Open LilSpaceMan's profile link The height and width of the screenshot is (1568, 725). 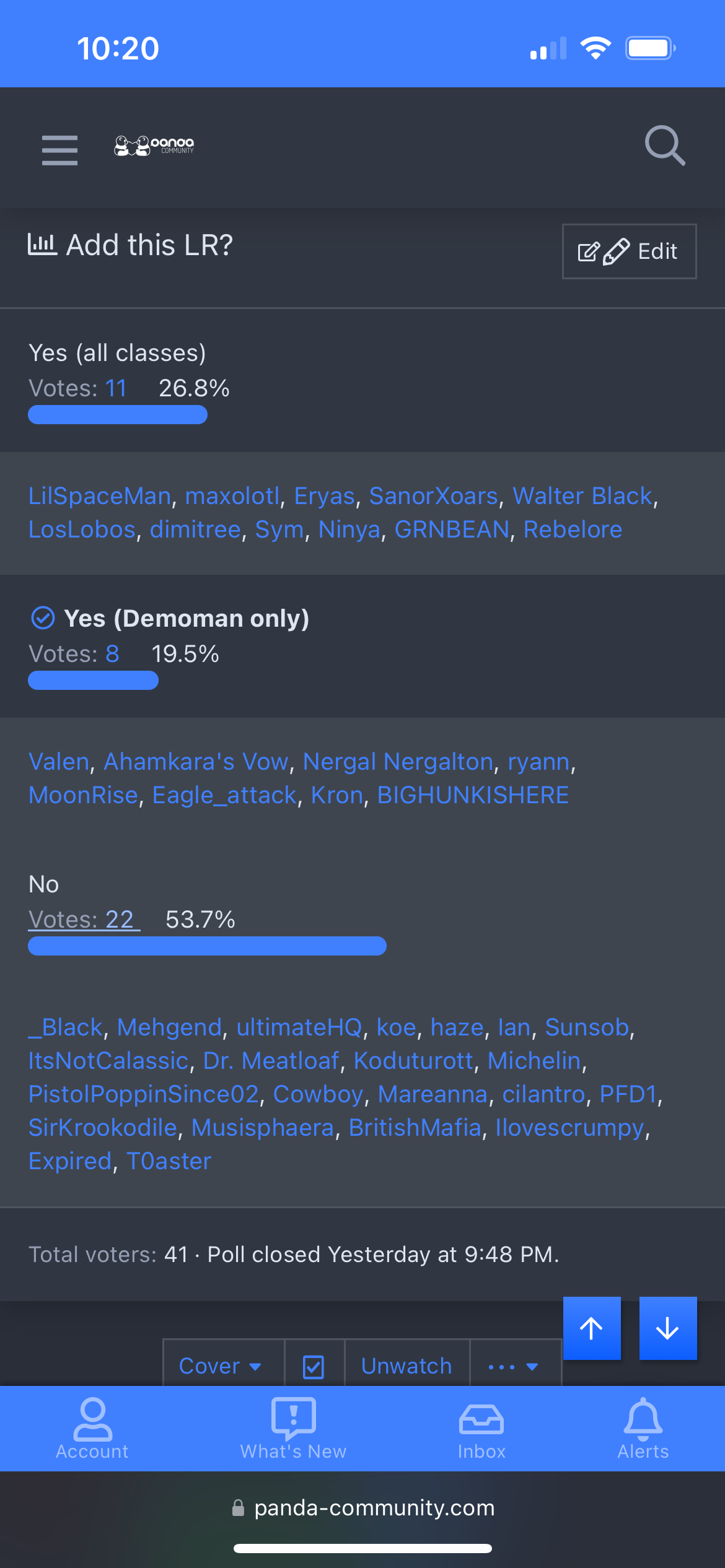pyautogui.click(x=100, y=496)
